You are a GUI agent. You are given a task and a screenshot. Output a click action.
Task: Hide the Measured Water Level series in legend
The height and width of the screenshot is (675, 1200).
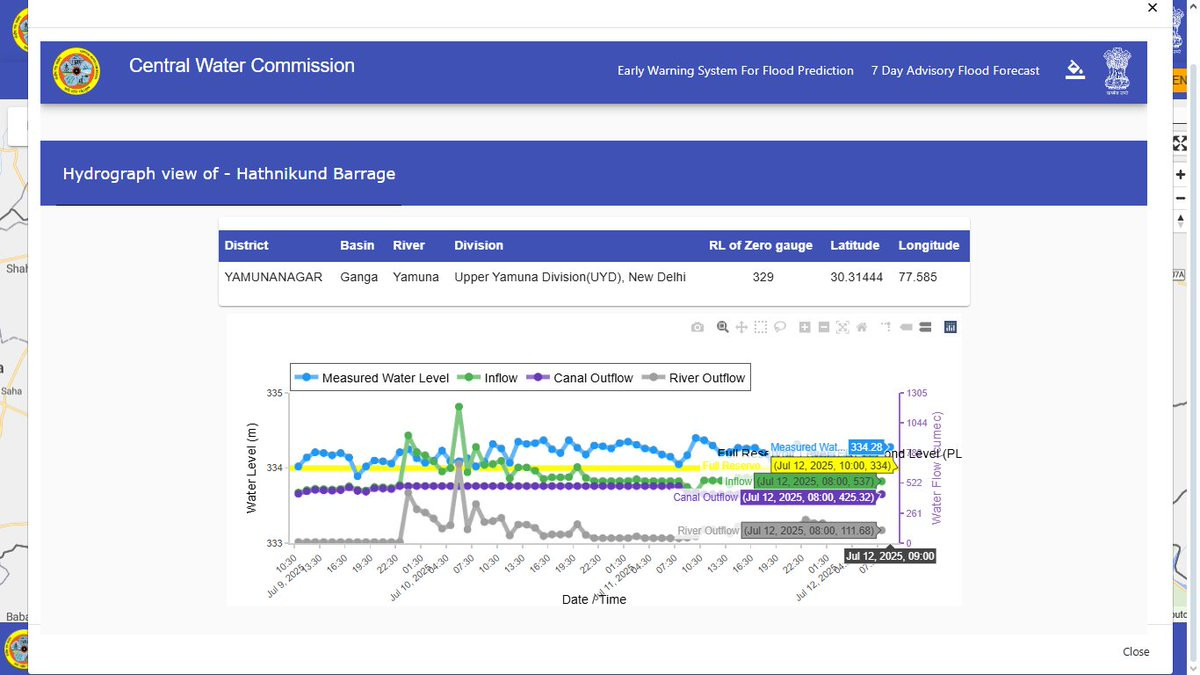pyautogui.click(x=372, y=378)
